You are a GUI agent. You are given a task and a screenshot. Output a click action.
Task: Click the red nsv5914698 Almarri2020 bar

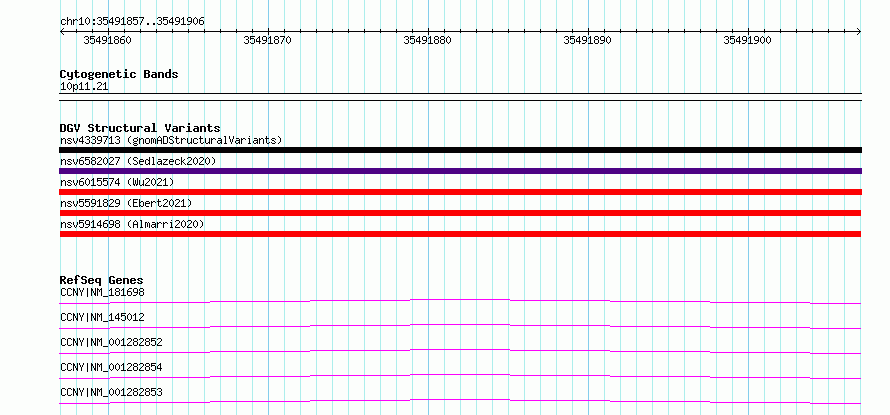[460, 234]
